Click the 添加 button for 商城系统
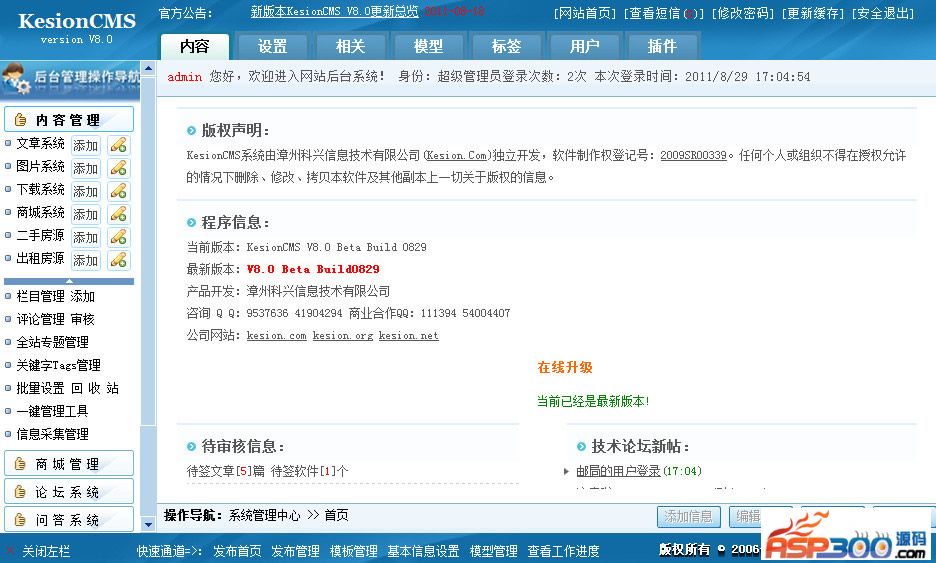The height and width of the screenshot is (563, 936). click(x=85, y=214)
